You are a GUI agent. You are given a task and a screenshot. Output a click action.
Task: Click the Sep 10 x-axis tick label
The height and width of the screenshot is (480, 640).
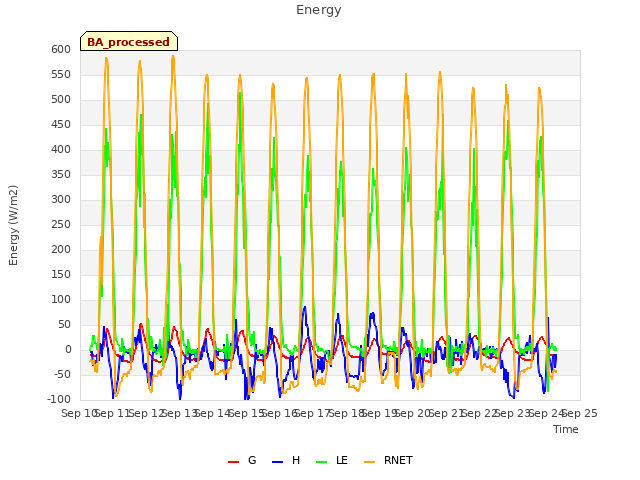[x=79, y=413]
